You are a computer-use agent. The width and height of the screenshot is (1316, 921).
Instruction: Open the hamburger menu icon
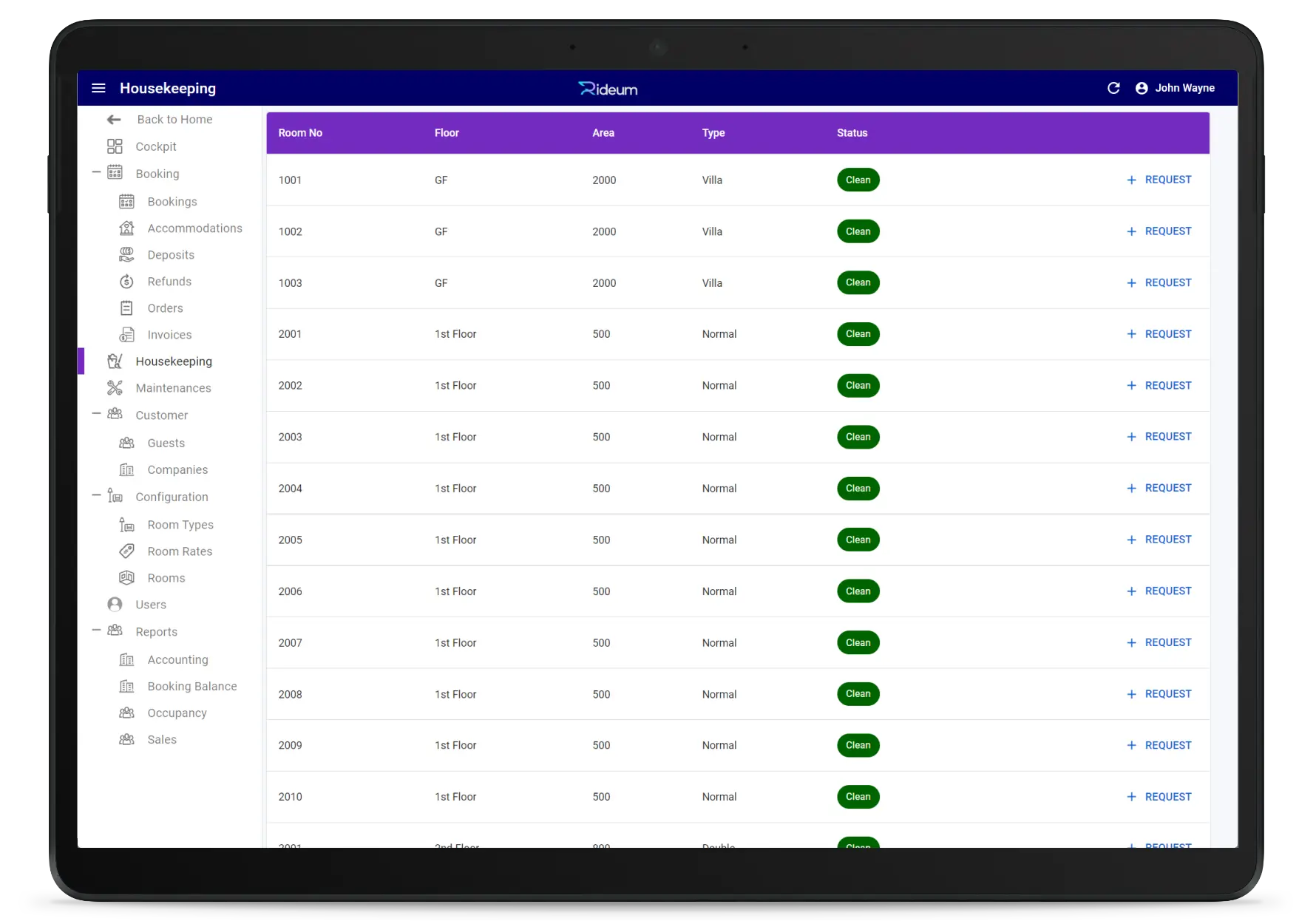pos(98,88)
